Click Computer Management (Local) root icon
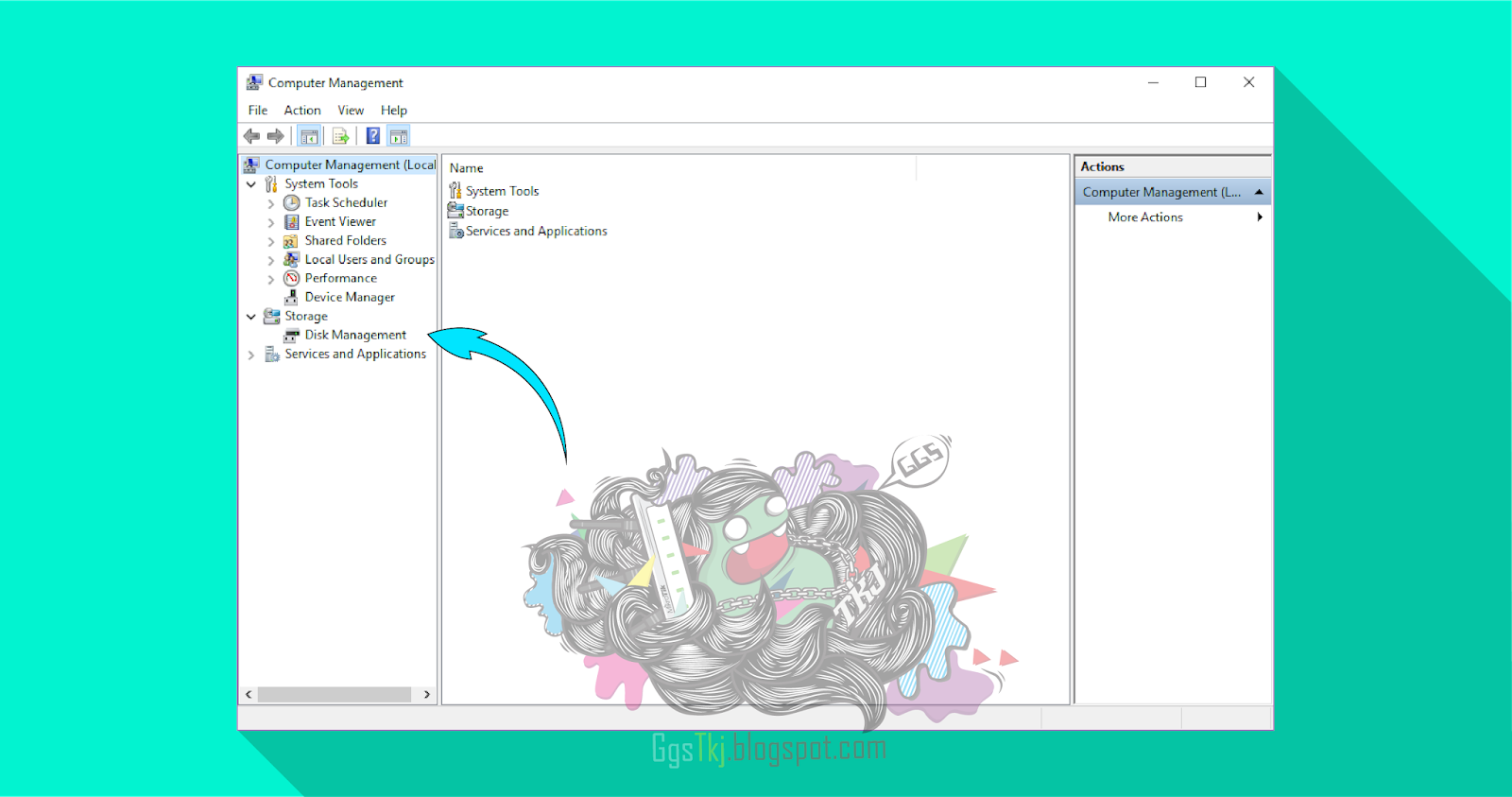Viewport: 1512px width, 797px height. click(x=251, y=165)
